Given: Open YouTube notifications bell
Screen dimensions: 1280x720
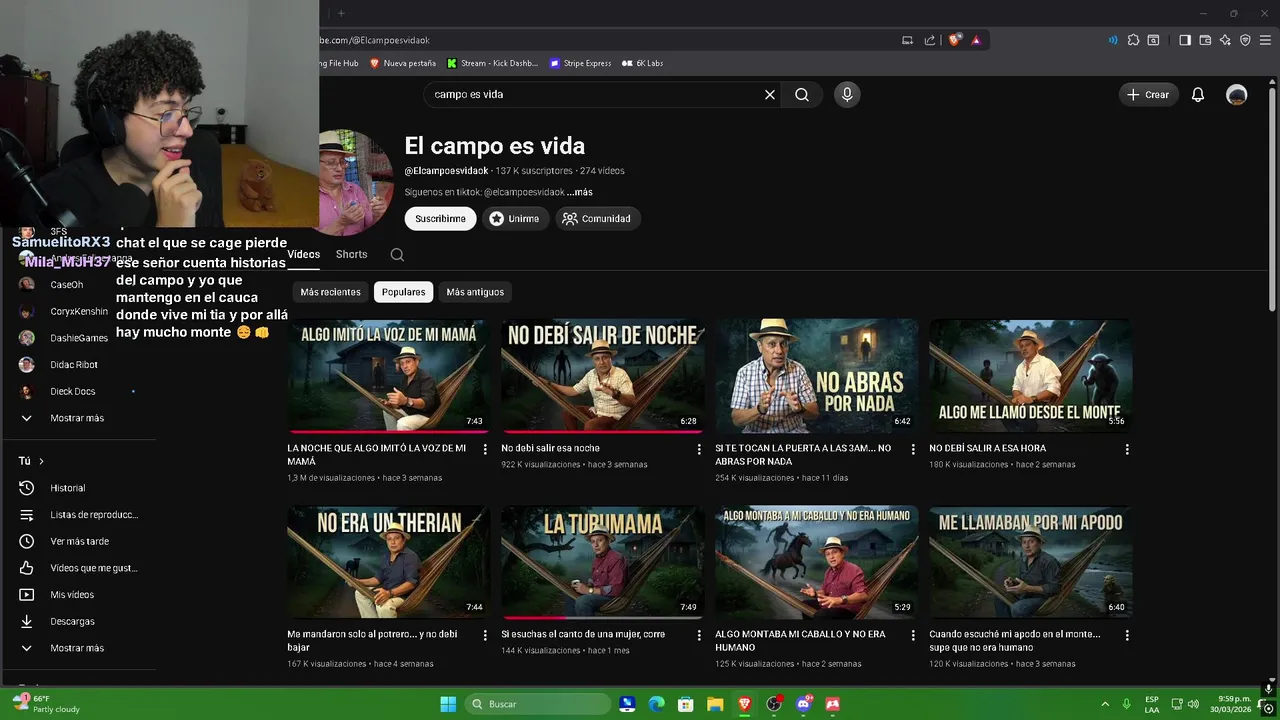Looking at the screenshot, I should click(x=1197, y=95).
